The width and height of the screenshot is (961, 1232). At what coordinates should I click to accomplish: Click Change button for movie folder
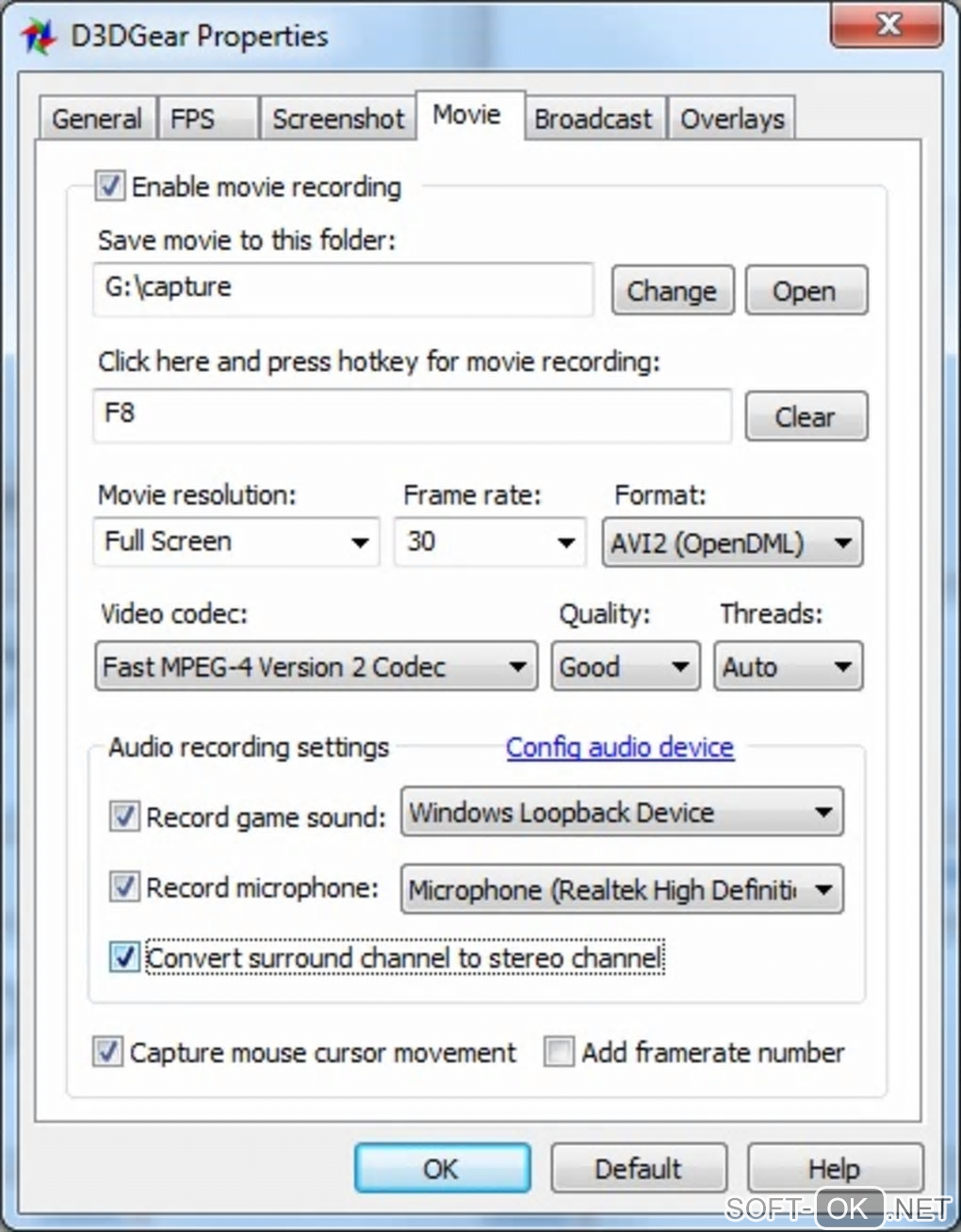click(673, 290)
